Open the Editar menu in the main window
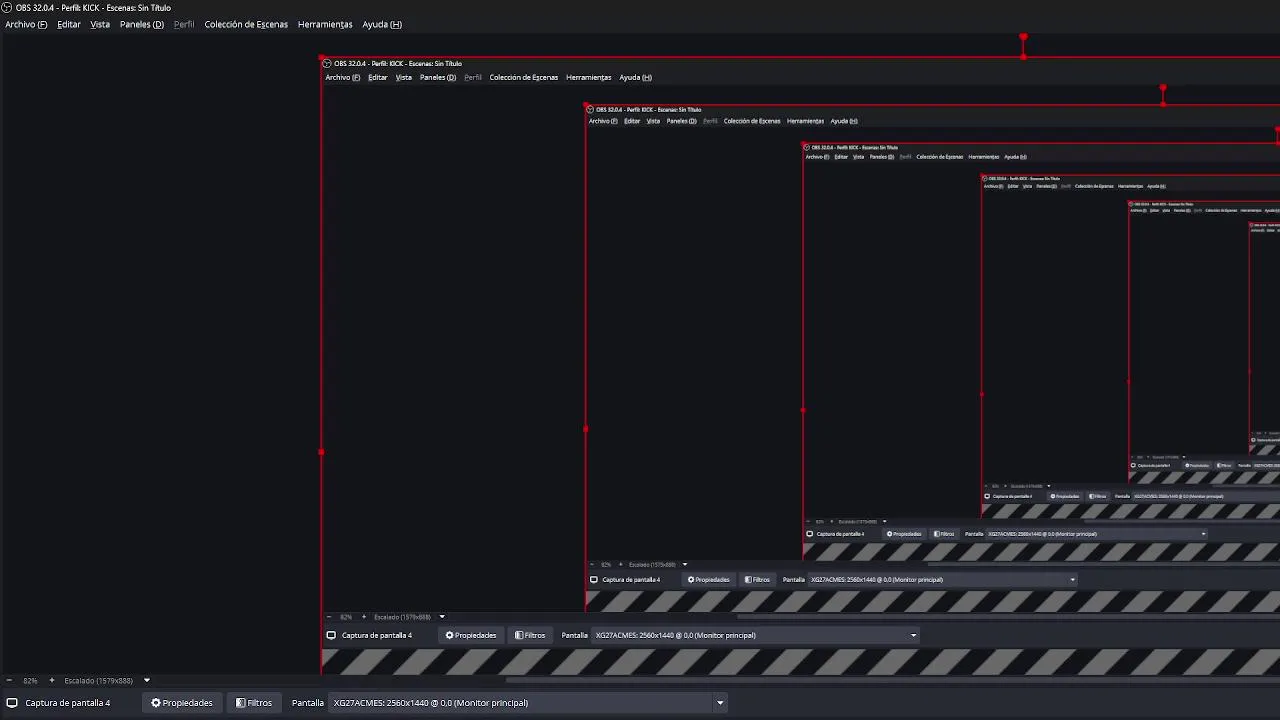 [x=69, y=24]
